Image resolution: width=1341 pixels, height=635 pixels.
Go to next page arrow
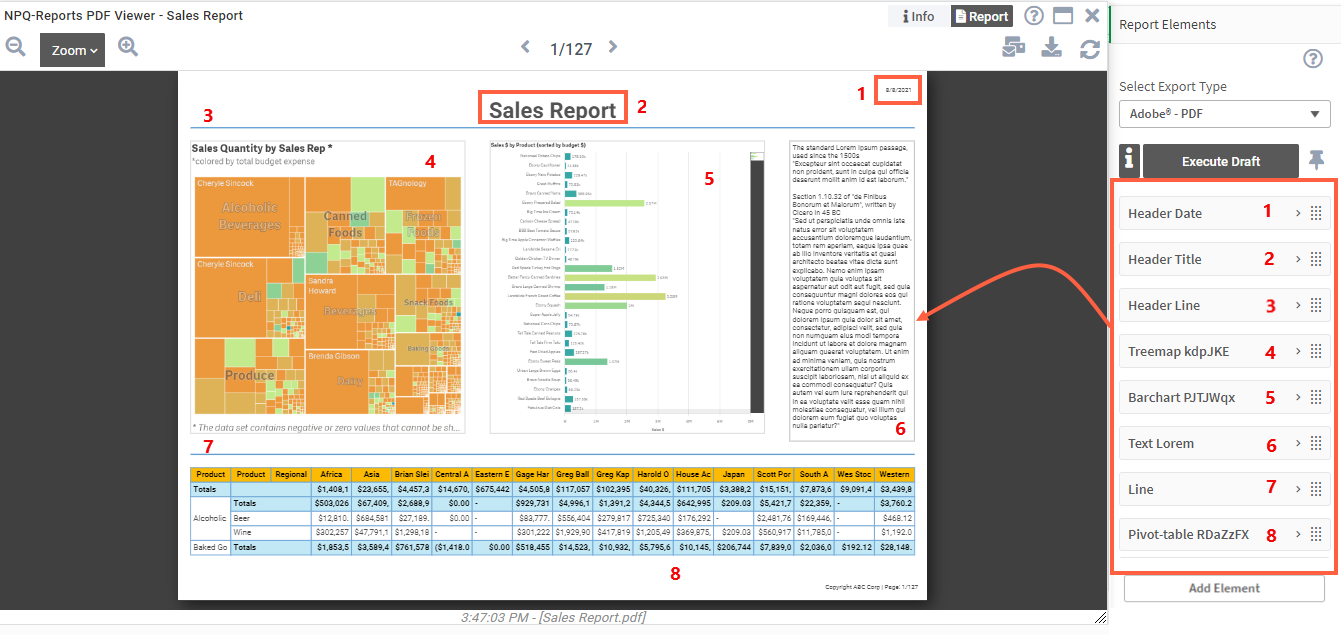click(x=613, y=47)
